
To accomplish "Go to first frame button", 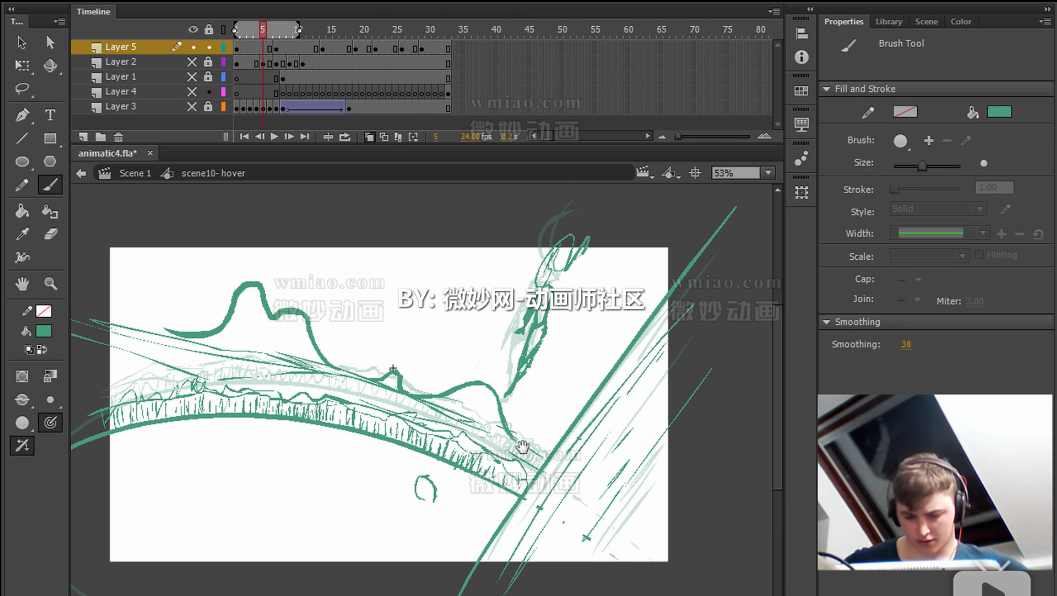I will 244,137.
